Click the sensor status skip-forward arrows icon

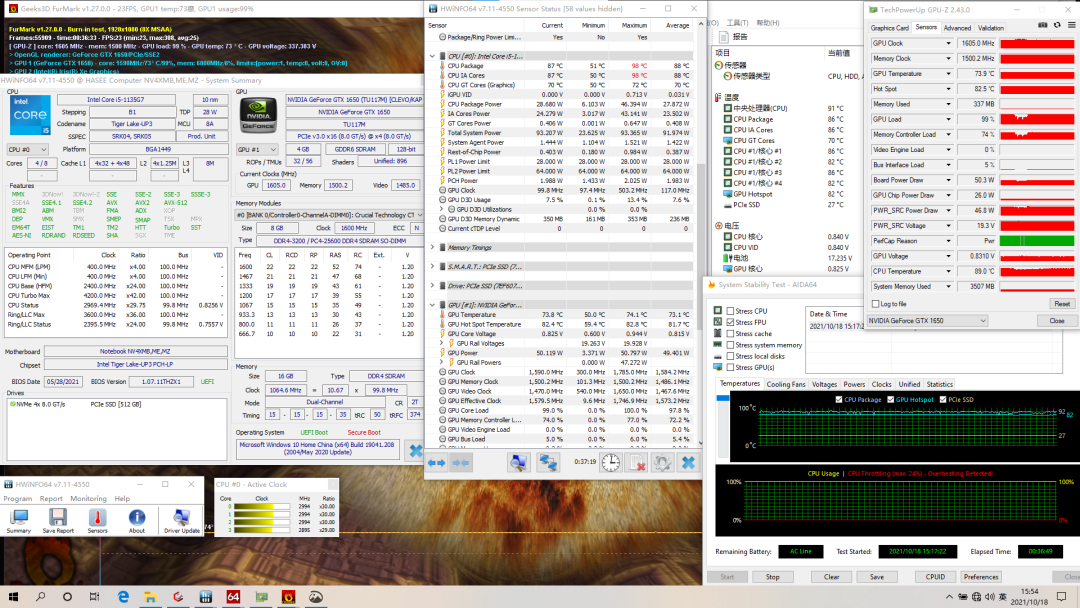(x=461, y=463)
